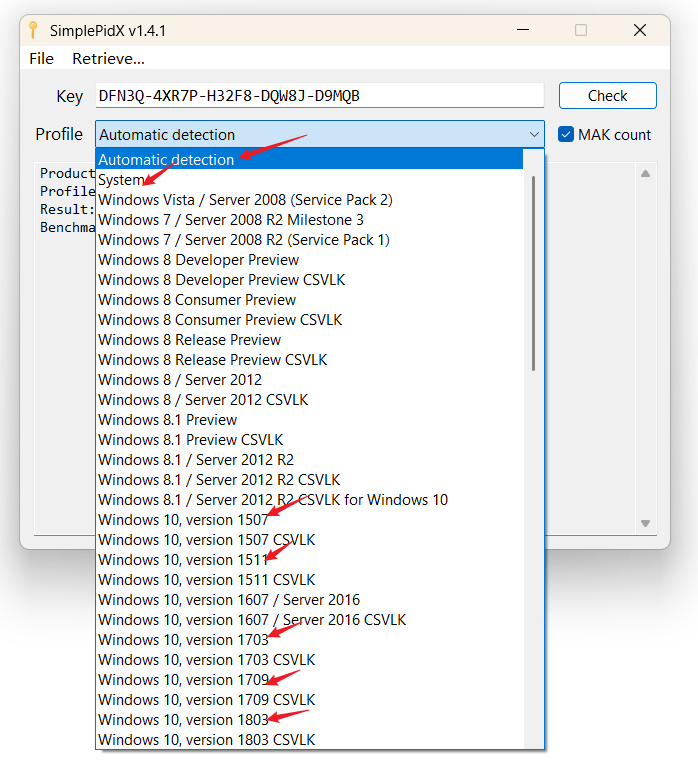Screen dimensions: 698x762
Task: Select Windows 8 Release Preview CSVLK
Action: coord(309,359)
